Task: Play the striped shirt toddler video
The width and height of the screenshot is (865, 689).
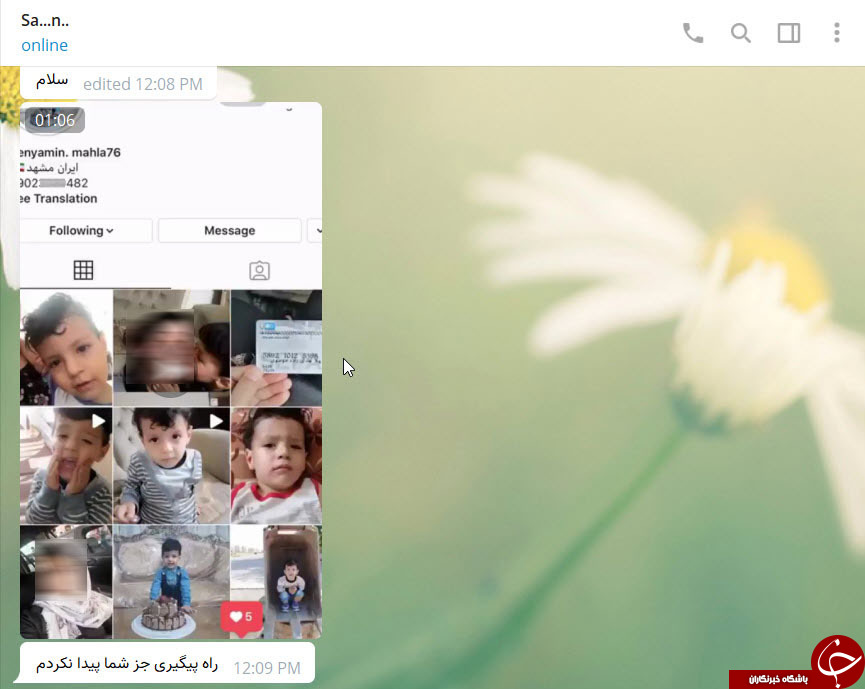Action: [x=172, y=466]
